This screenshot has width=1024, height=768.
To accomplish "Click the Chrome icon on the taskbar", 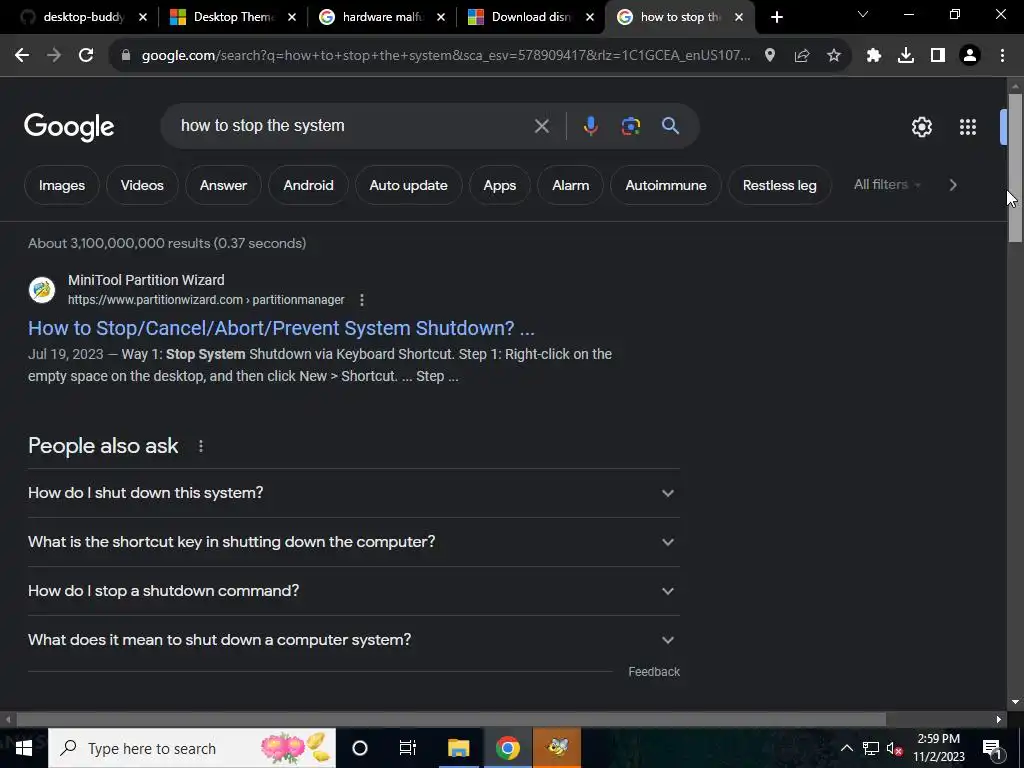I will click(x=507, y=748).
